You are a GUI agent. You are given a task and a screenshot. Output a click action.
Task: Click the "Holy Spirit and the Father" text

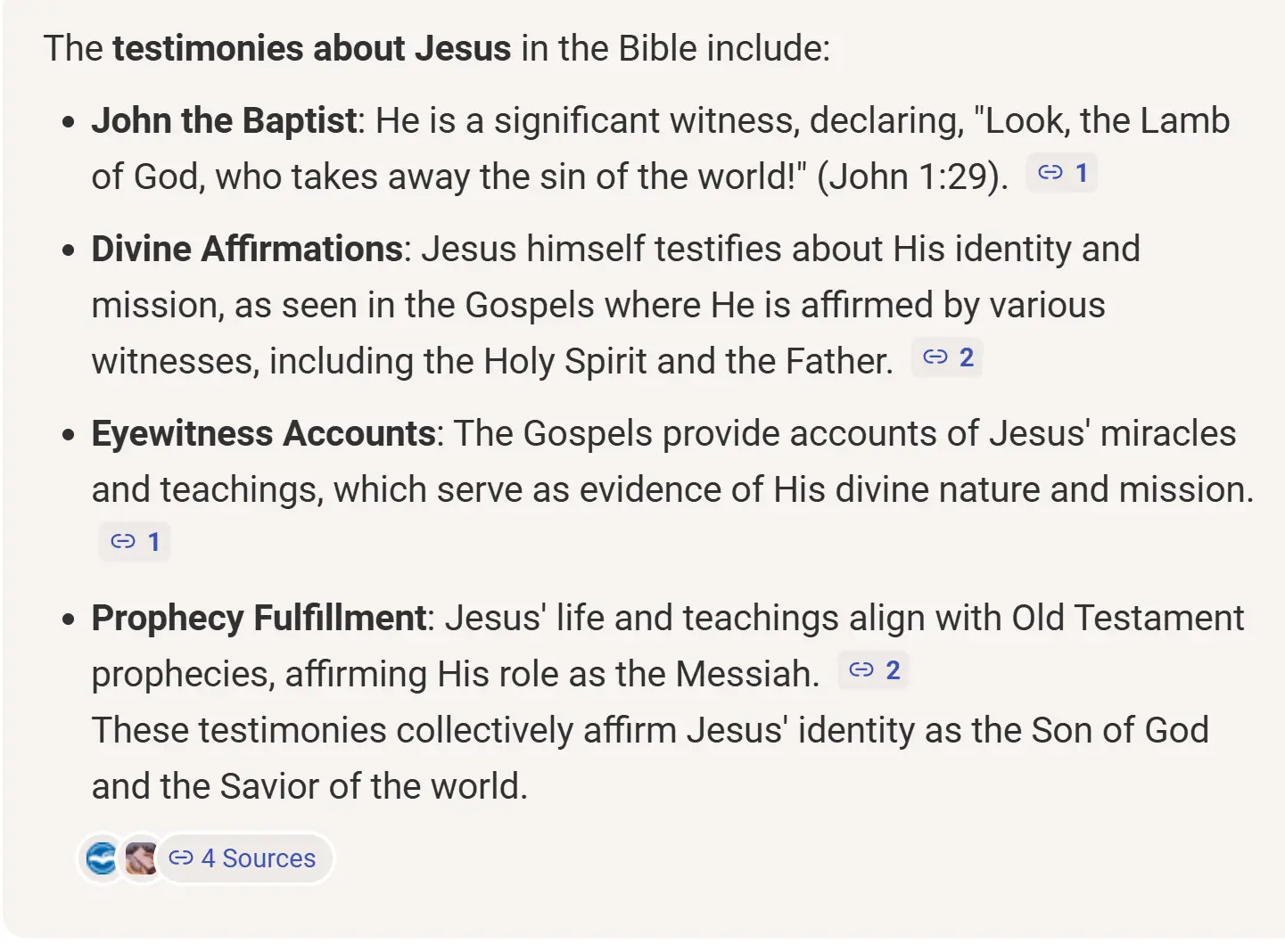pos(687,361)
